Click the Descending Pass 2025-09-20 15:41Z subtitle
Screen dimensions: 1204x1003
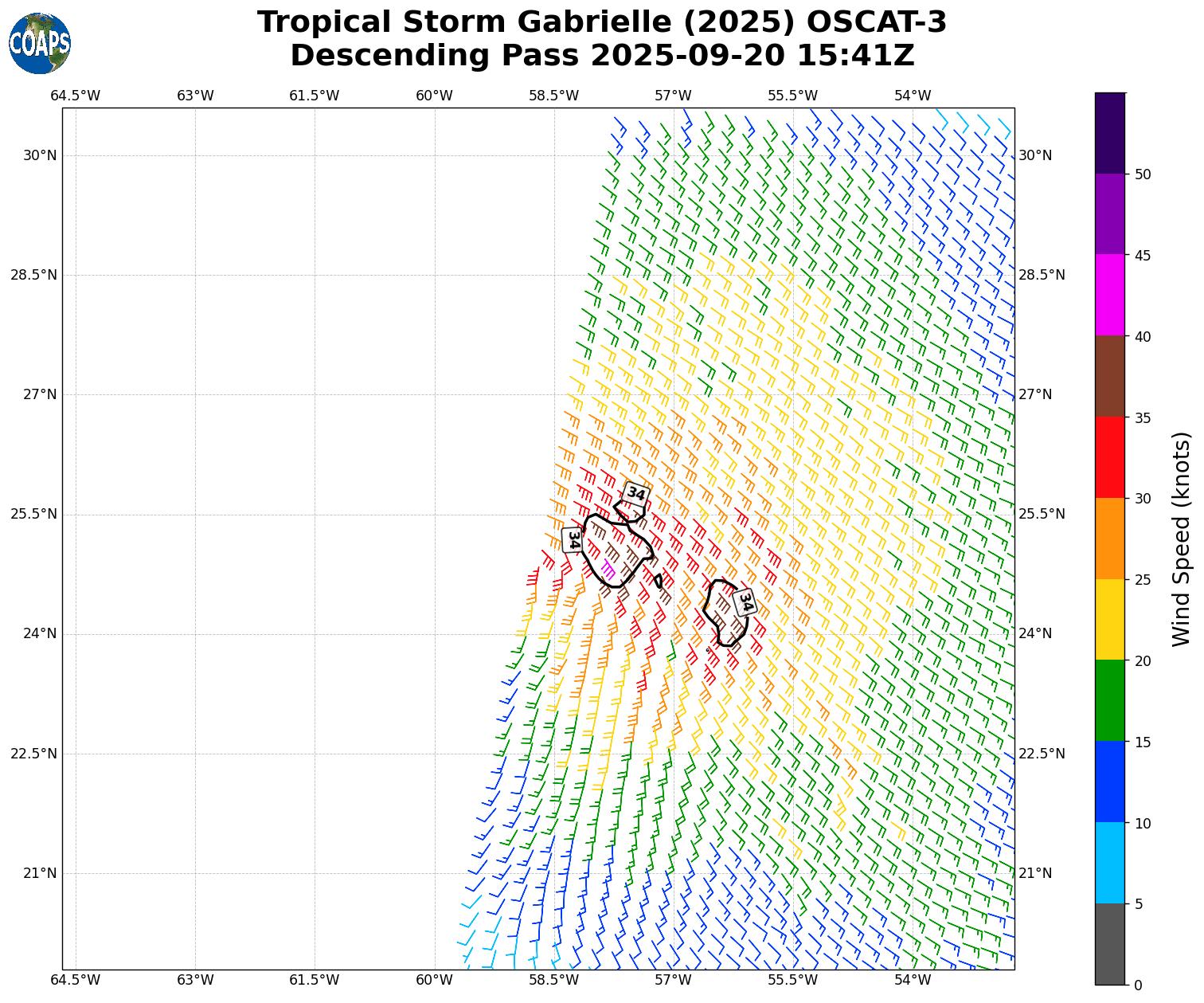click(602, 56)
